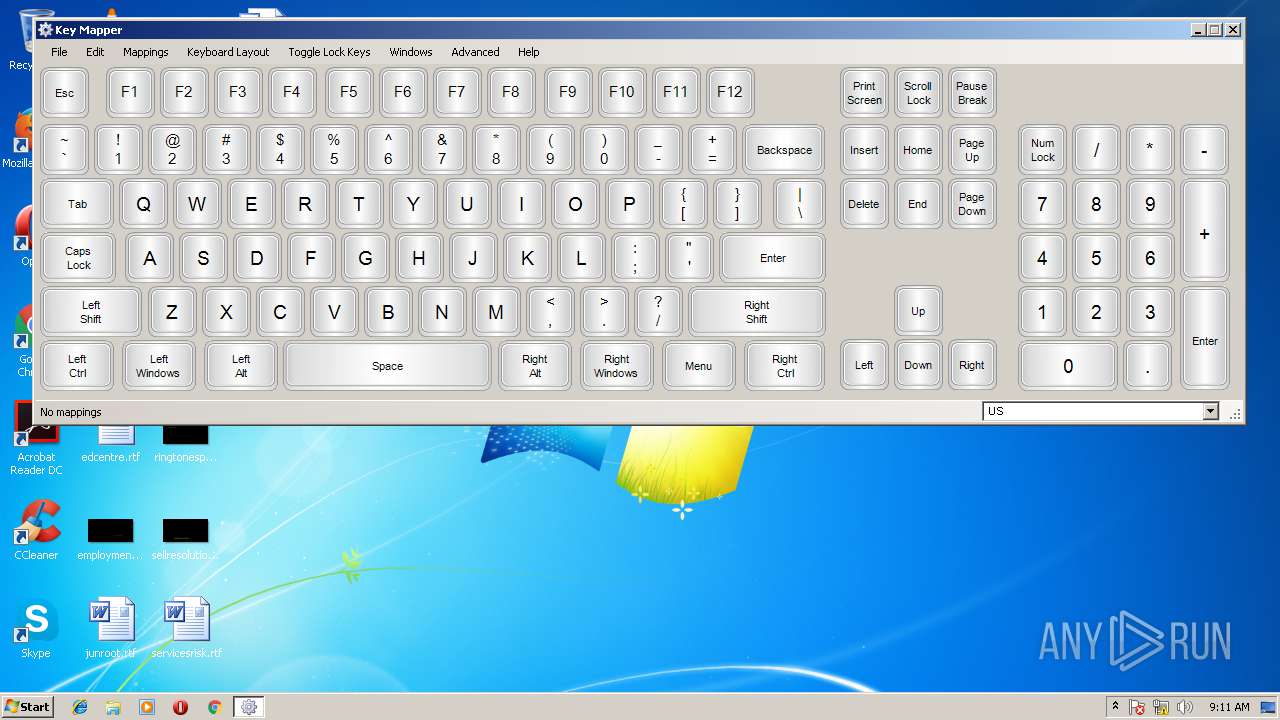The height and width of the screenshot is (720, 1280).
Task: Open the Help menu
Action: [x=529, y=52]
